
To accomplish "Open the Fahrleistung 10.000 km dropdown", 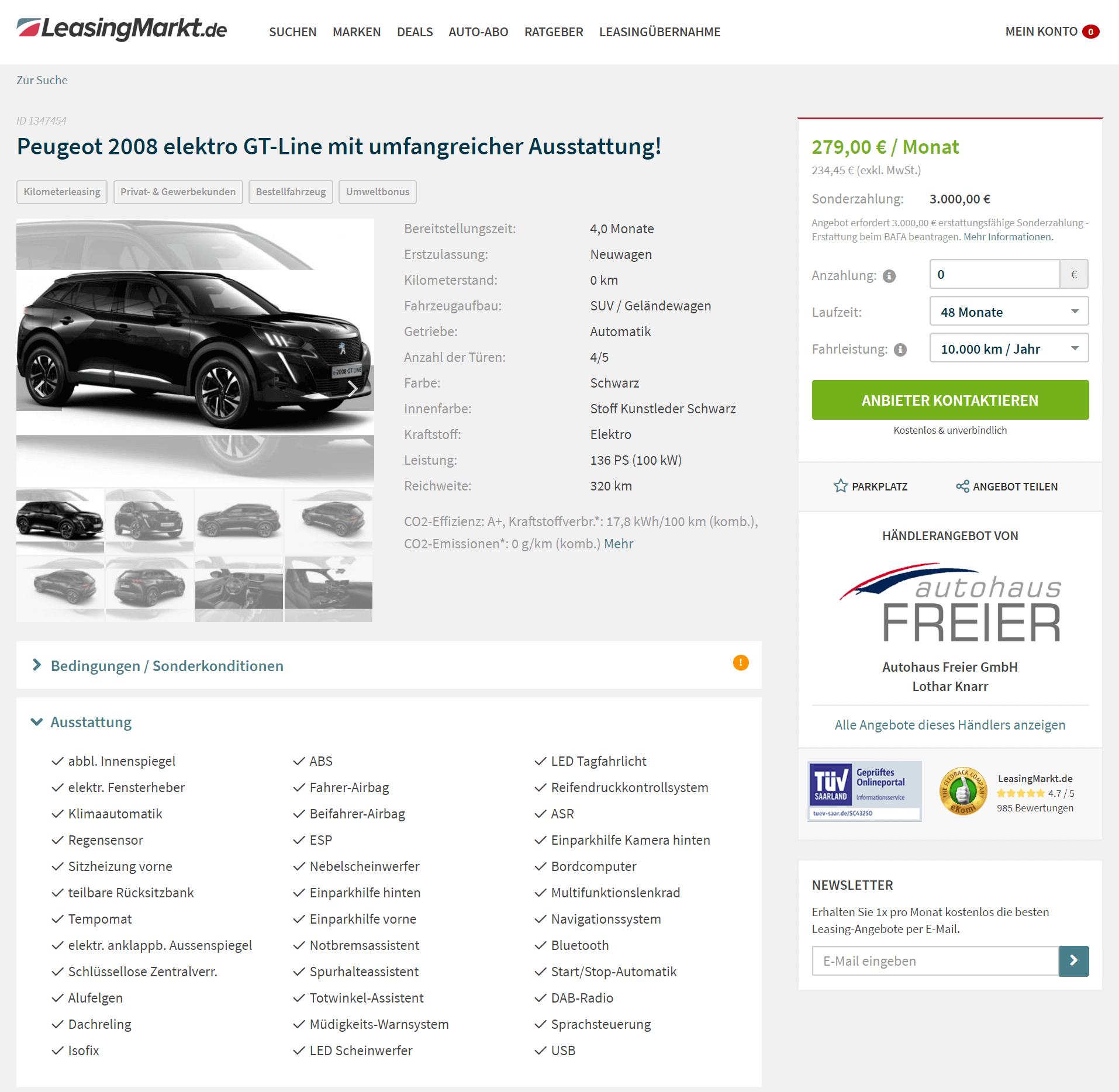I will click(1009, 348).
